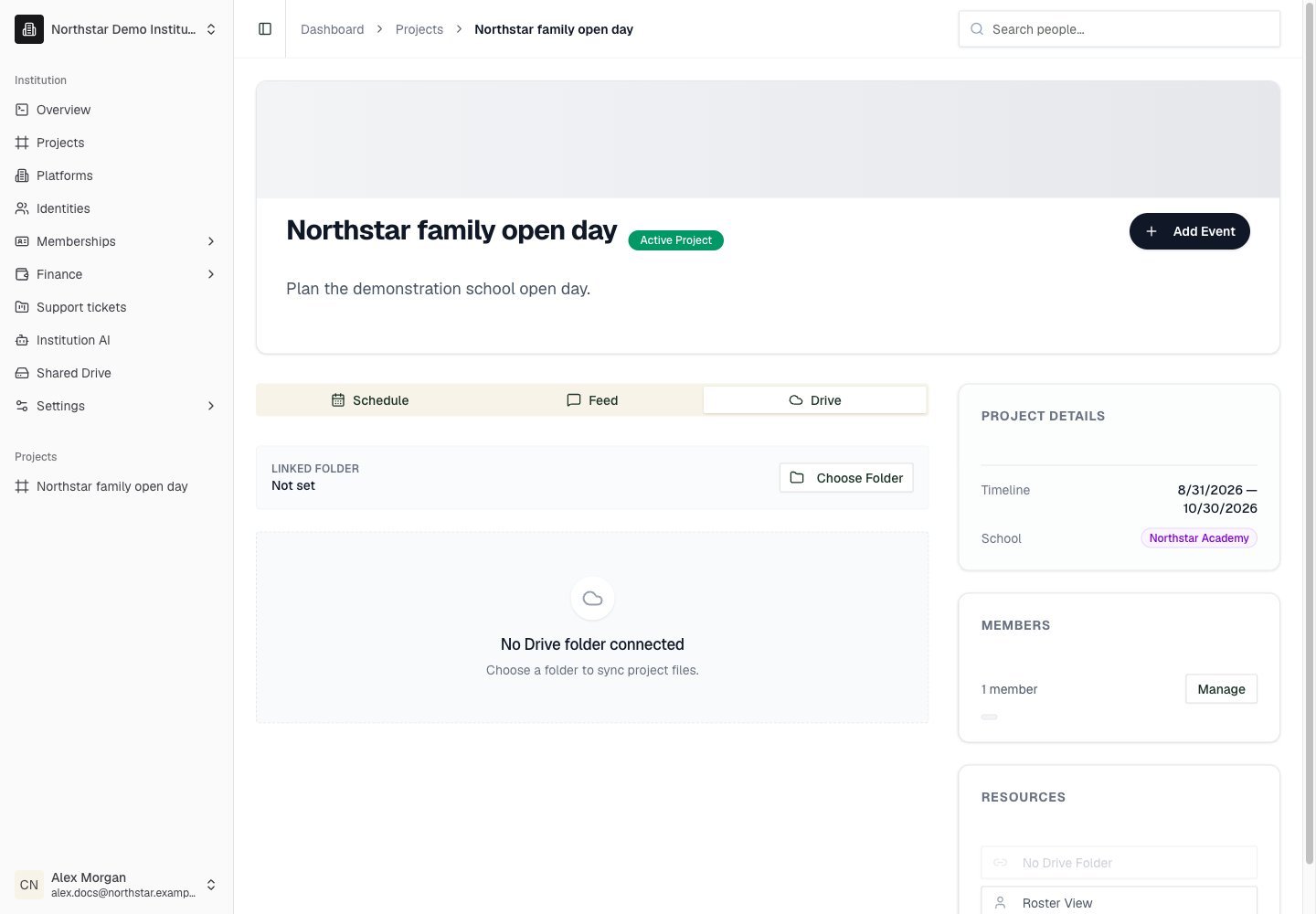Focus the Search people input field
Viewport: 1316px width, 914px height.
coord(1120,29)
